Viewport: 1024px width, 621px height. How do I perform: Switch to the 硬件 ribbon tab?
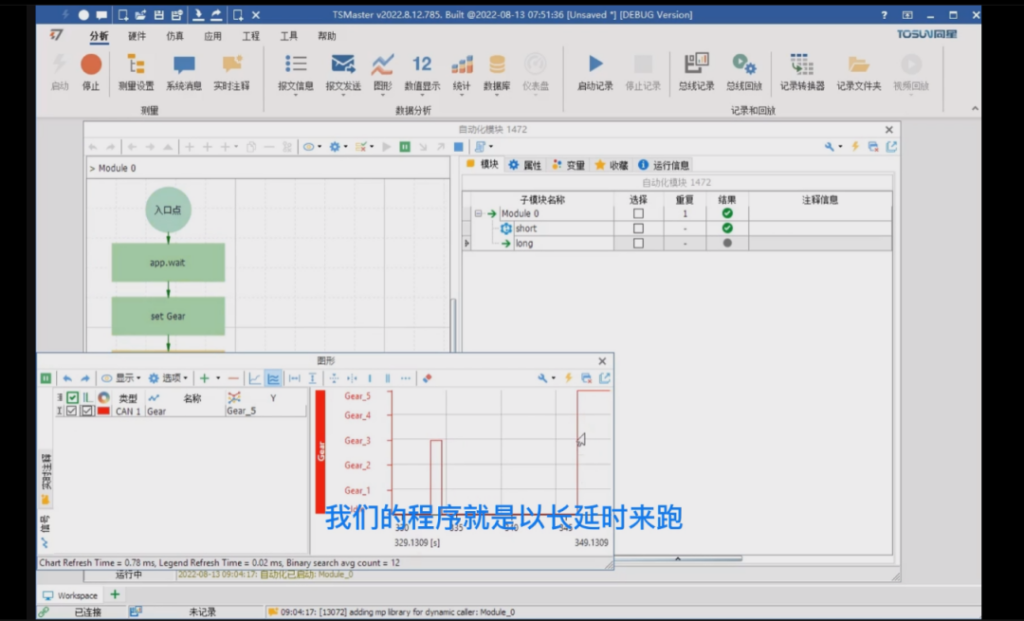click(x=137, y=36)
